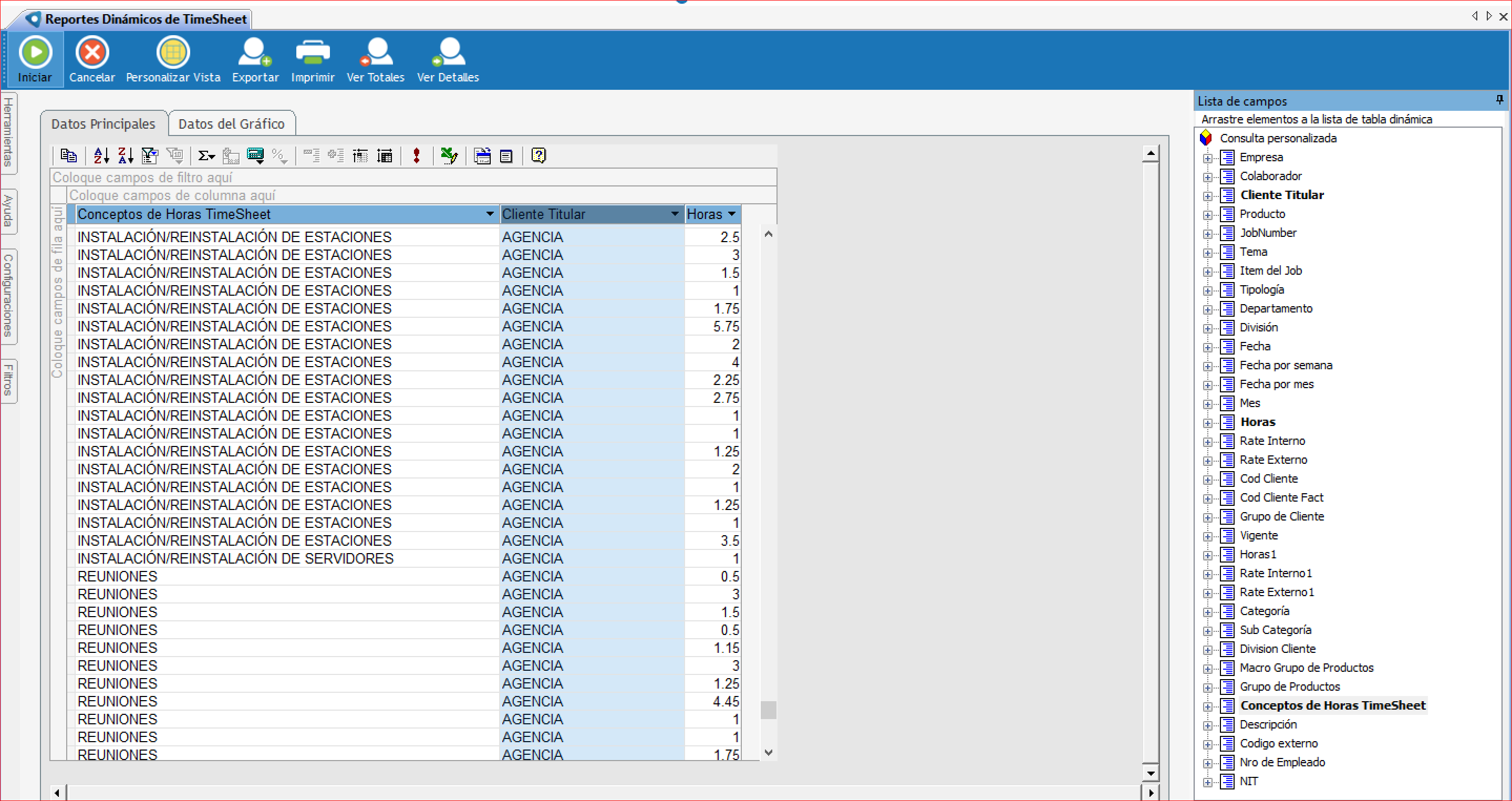Expand the Colaborador field node

(x=1207, y=176)
